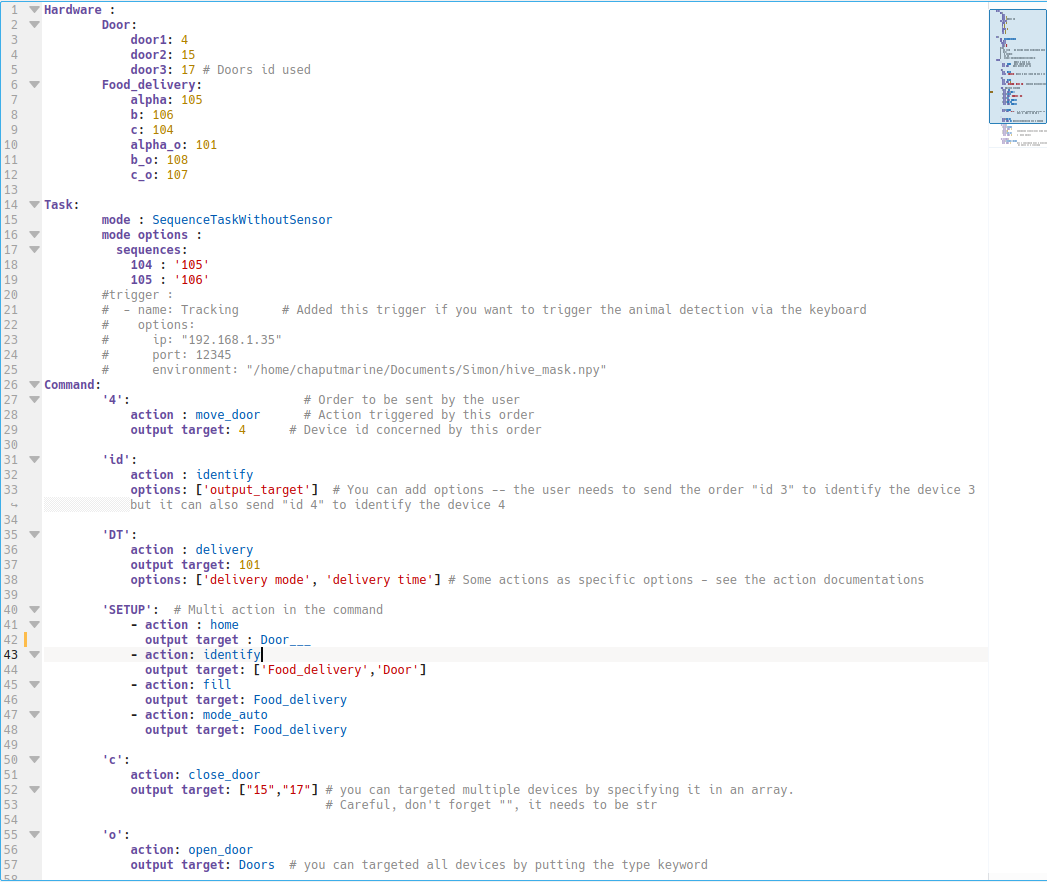
Task: Click on 'door1: 4' line
Action: (159, 40)
